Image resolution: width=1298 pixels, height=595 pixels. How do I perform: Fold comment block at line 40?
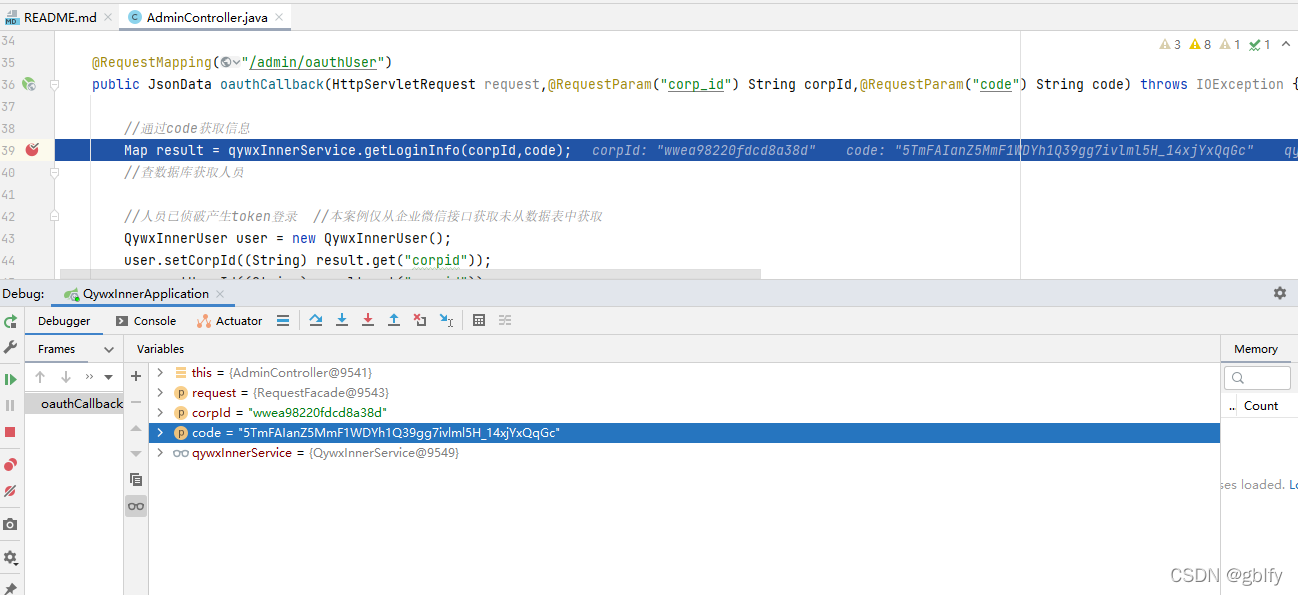pyautogui.click(x=54, y=172)
